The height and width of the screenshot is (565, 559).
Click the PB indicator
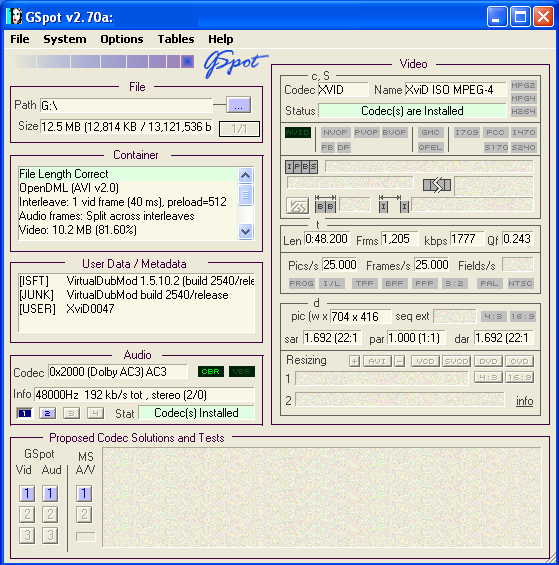pyautogui.click(x=327, y=147)
